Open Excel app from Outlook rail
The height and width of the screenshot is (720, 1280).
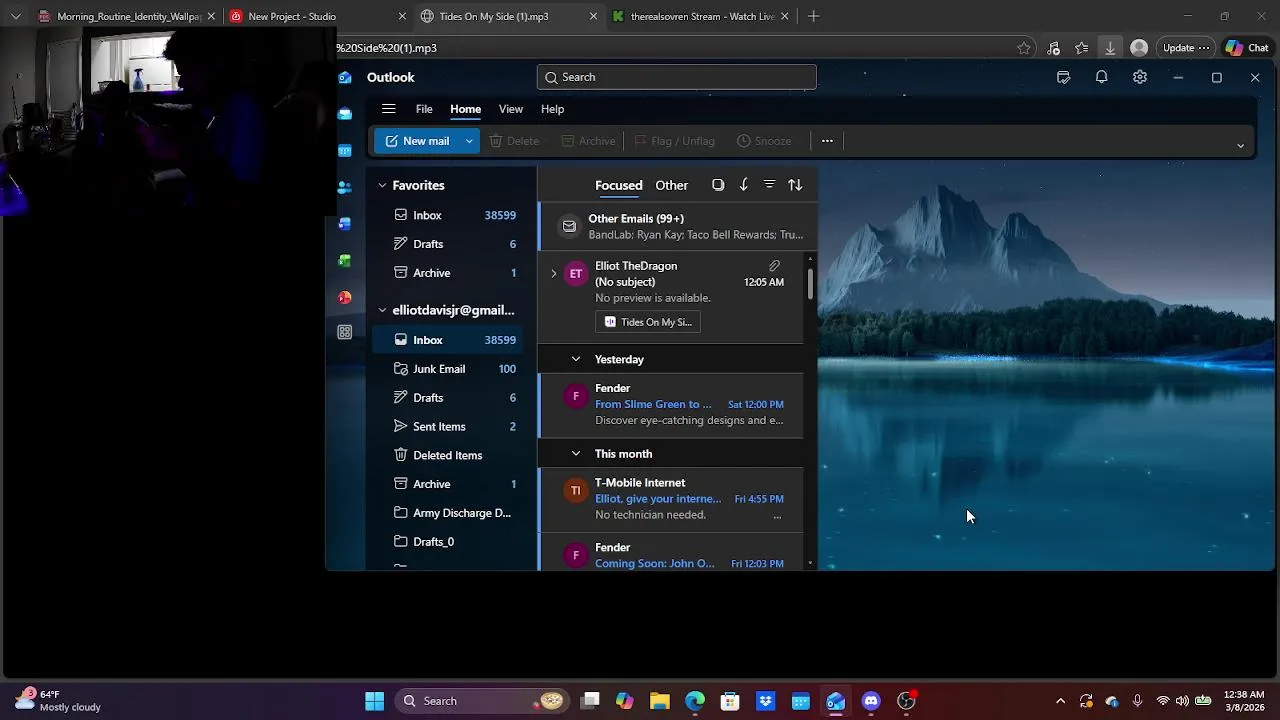click(x=345, y=260)
